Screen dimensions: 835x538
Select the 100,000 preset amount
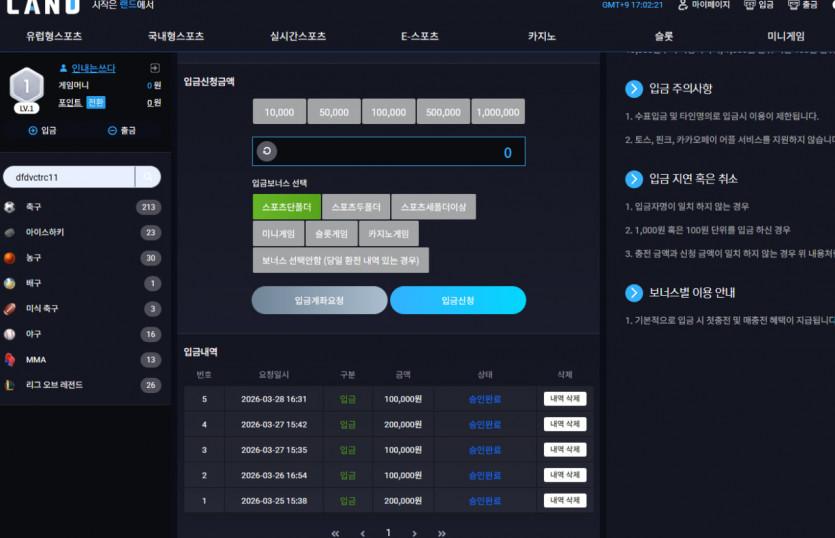(x=389, y=112)
